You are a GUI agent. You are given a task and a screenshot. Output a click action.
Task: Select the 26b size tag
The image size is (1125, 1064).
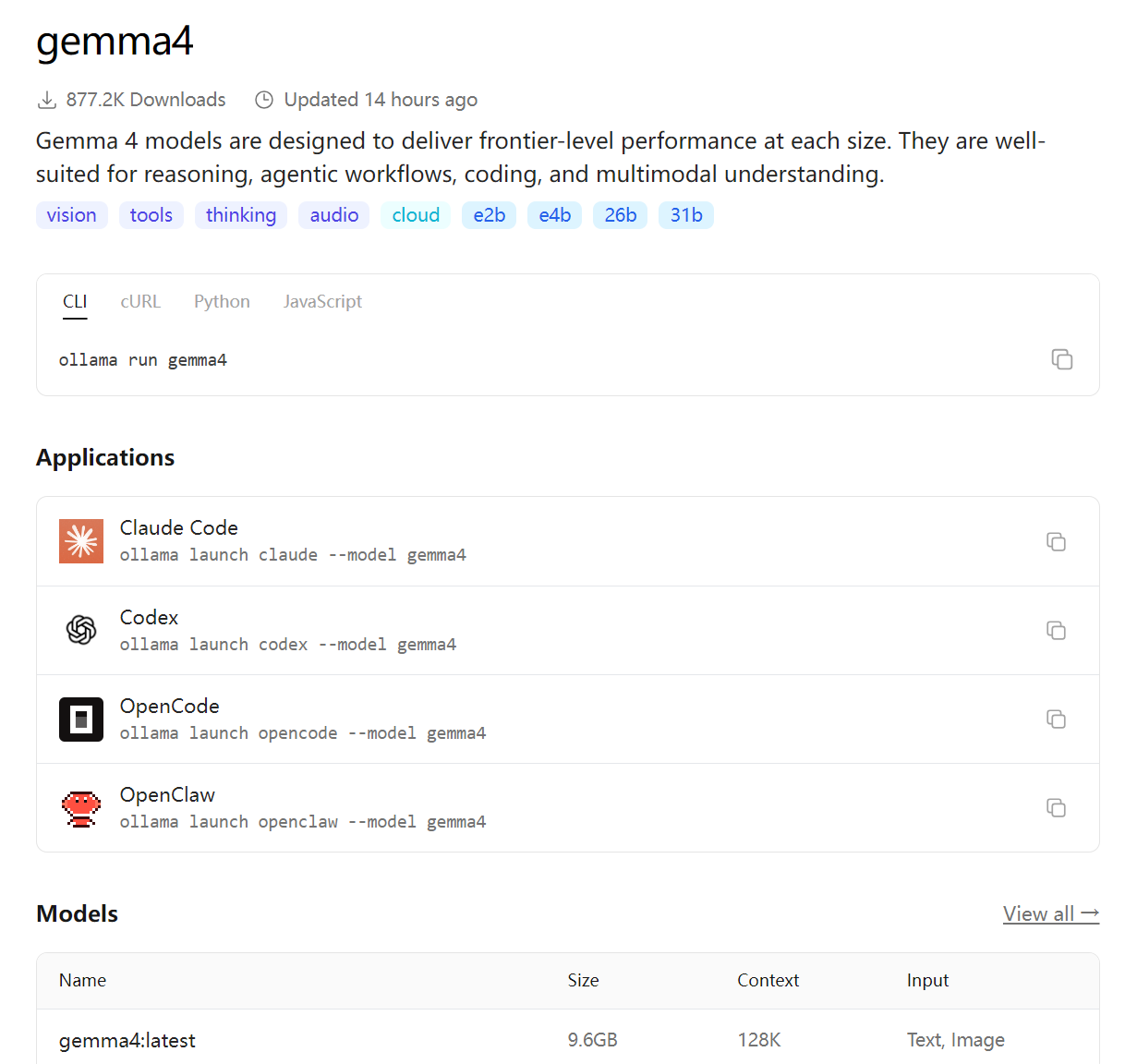click(x=620, y=214)
